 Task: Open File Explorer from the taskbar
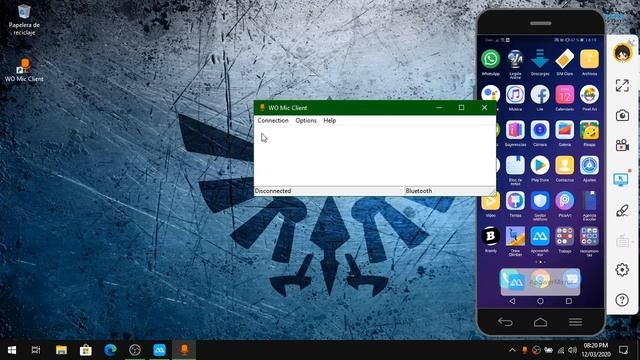(x=61, y=350)
